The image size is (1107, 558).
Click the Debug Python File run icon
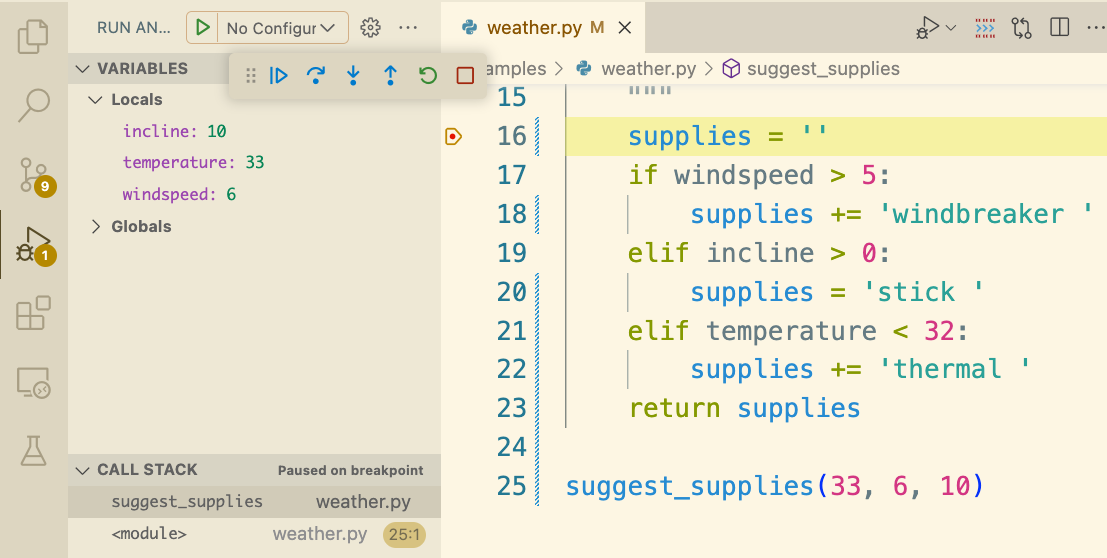(x=927, y=28)
